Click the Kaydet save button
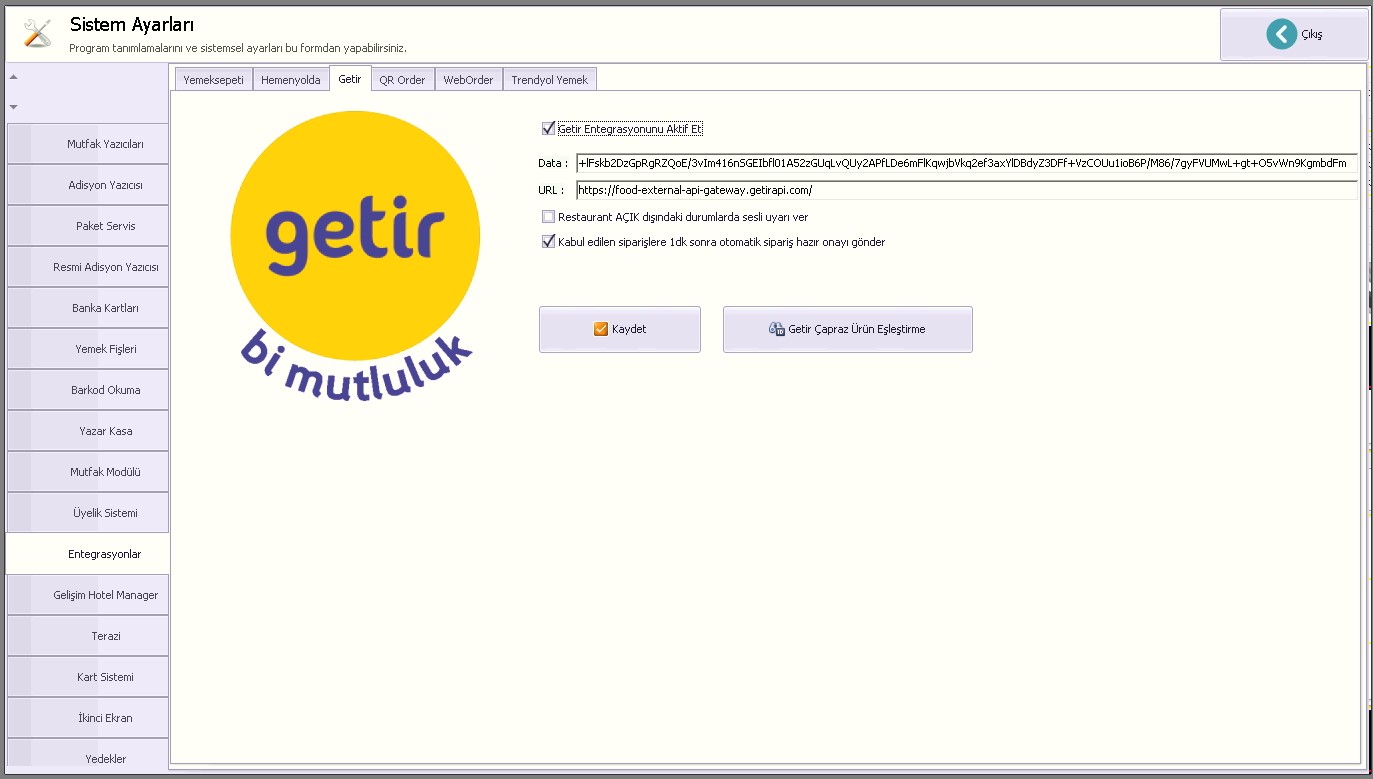This screenshot has width=1373, height=779. pos(620,329)
